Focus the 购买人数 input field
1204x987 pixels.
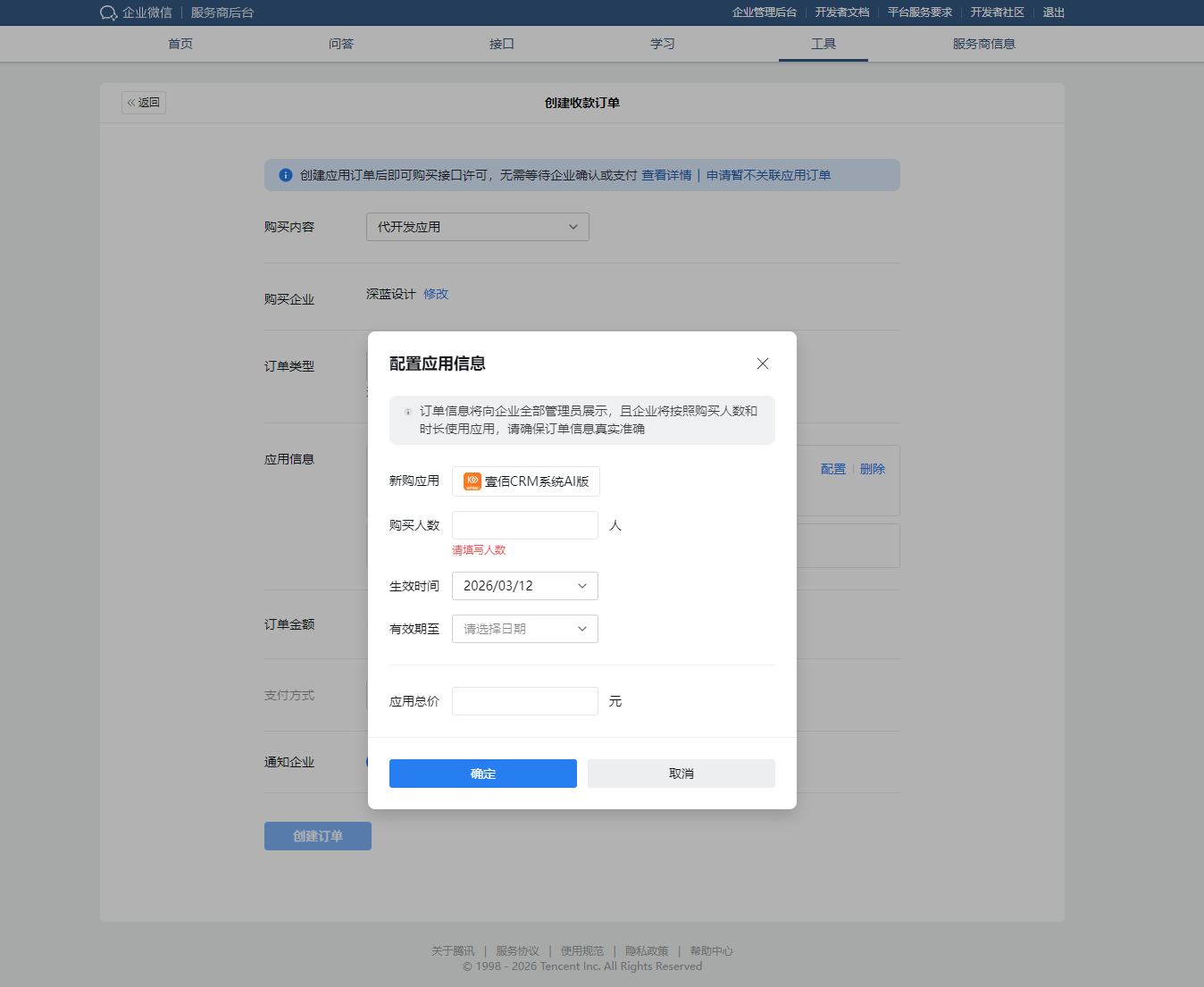pos(524,525)
